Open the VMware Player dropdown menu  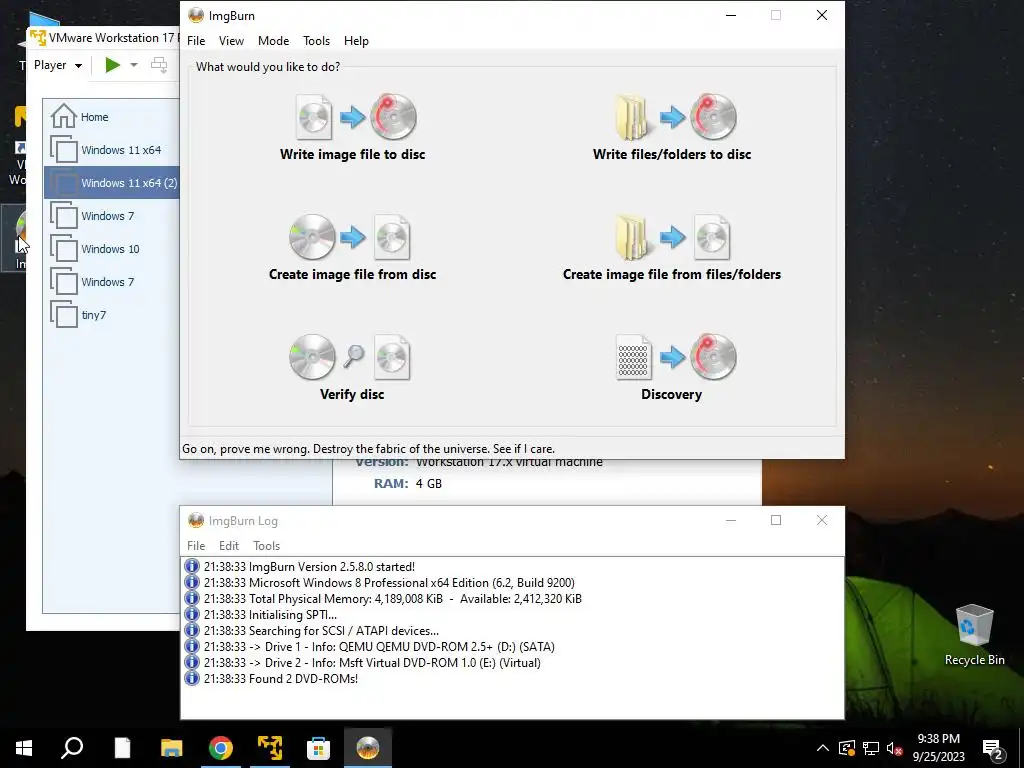tap(57, 65)
